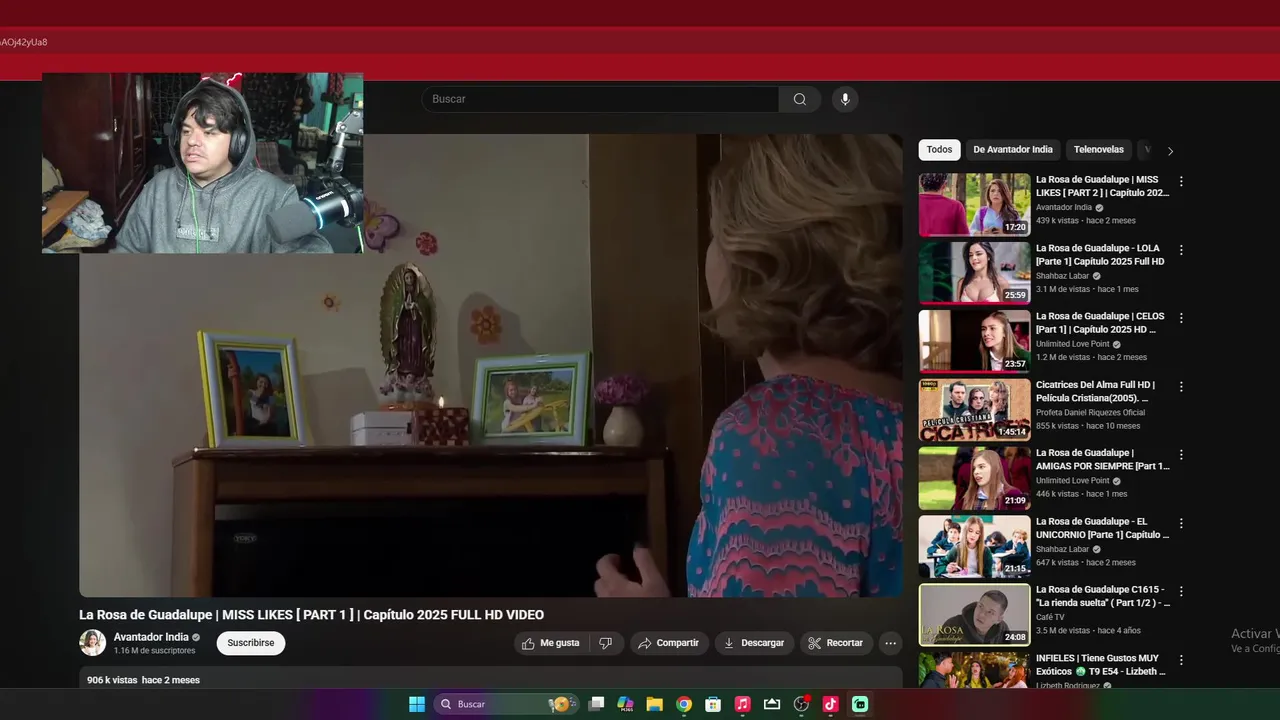Open options menu for MISS LIKES PART 2
The image size is (1280, 720).
coord(1181,182)
